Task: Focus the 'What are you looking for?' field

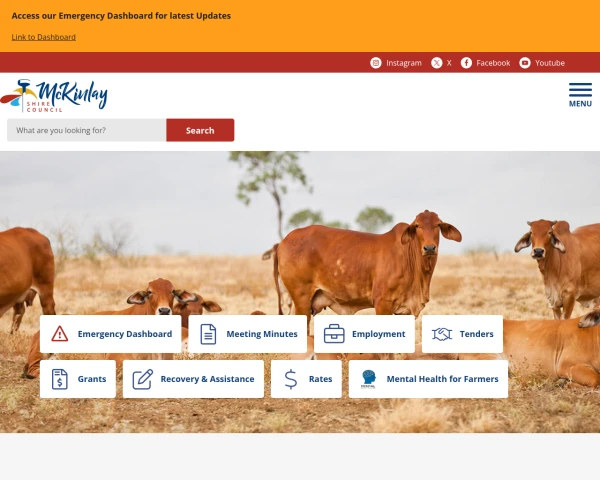Action: pyautogui.click(x=86, y=130)
